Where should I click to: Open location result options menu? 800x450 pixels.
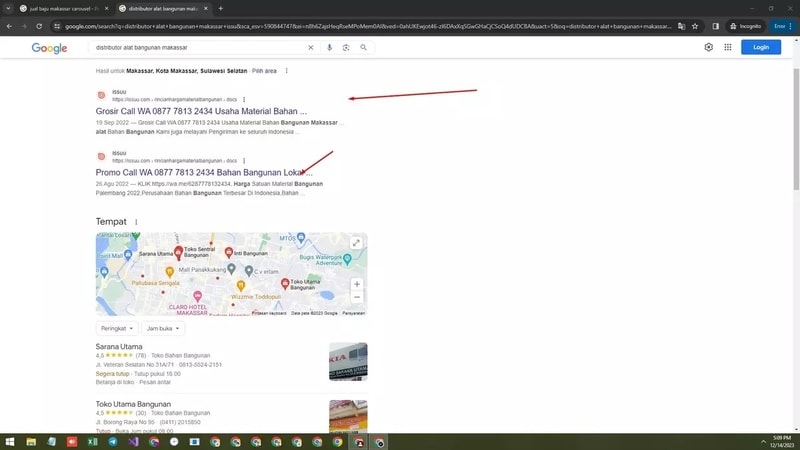coord(286,71)
